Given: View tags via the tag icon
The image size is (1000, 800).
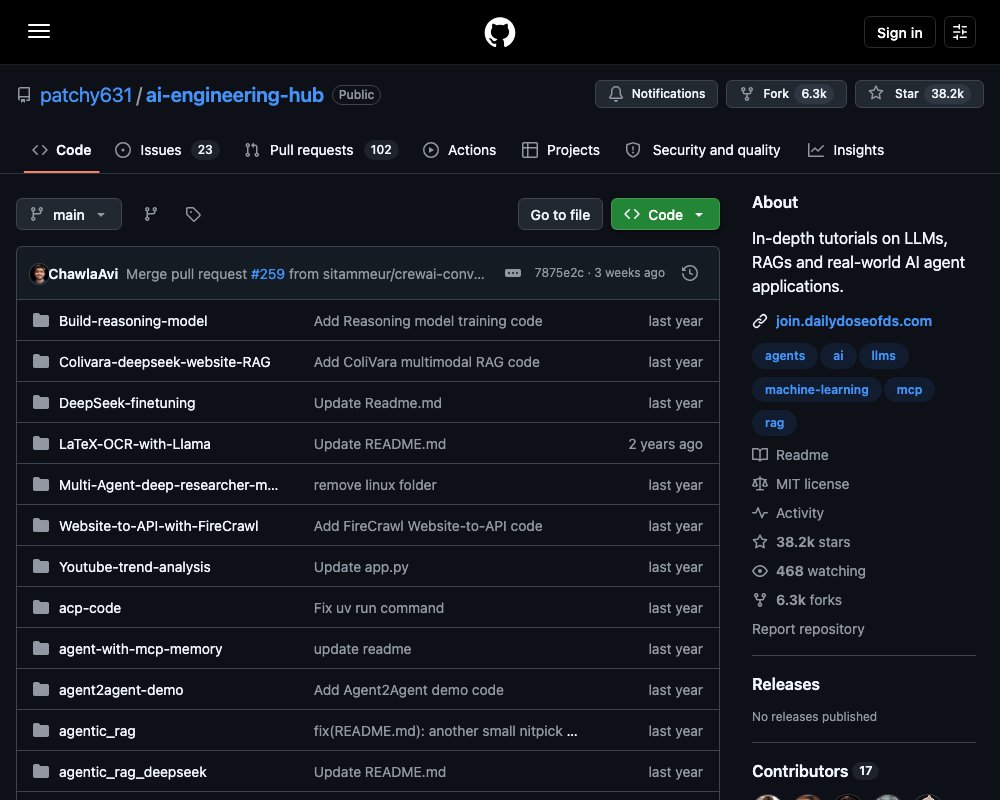Looking at the screenshot, I should pyautogui.click(x=193, y=214).
